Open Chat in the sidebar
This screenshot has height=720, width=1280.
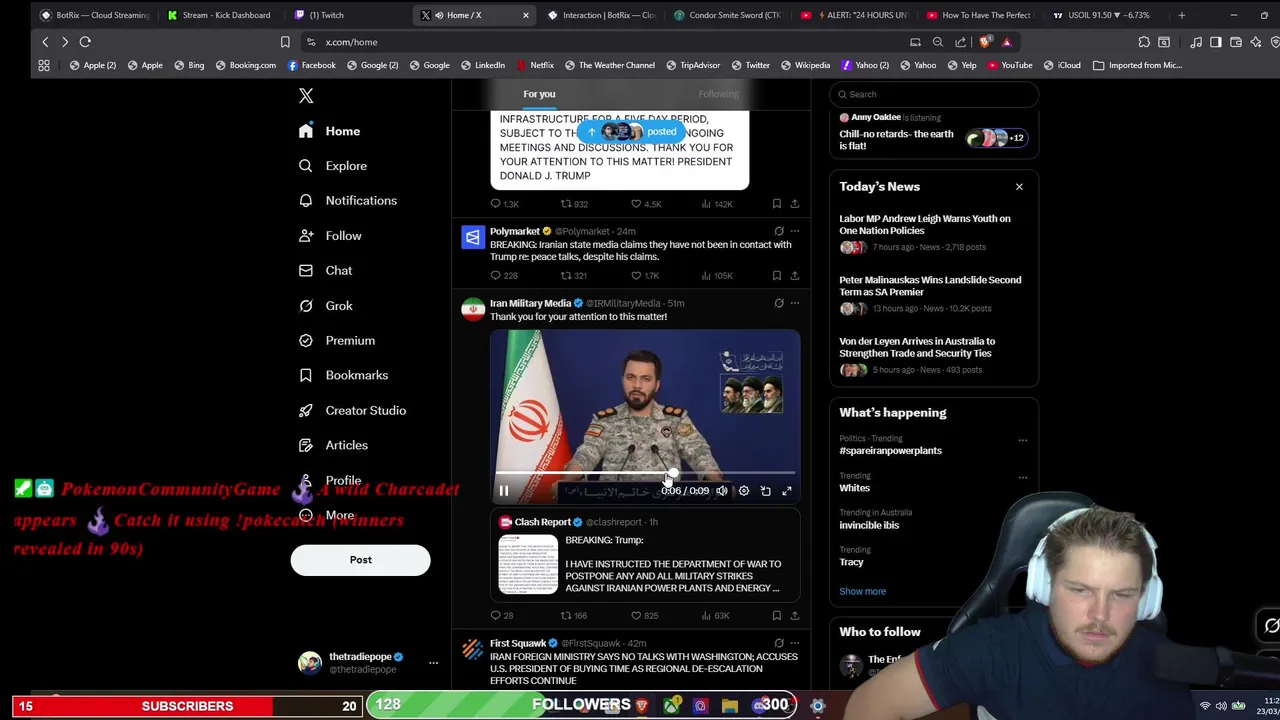coord(325,271)
